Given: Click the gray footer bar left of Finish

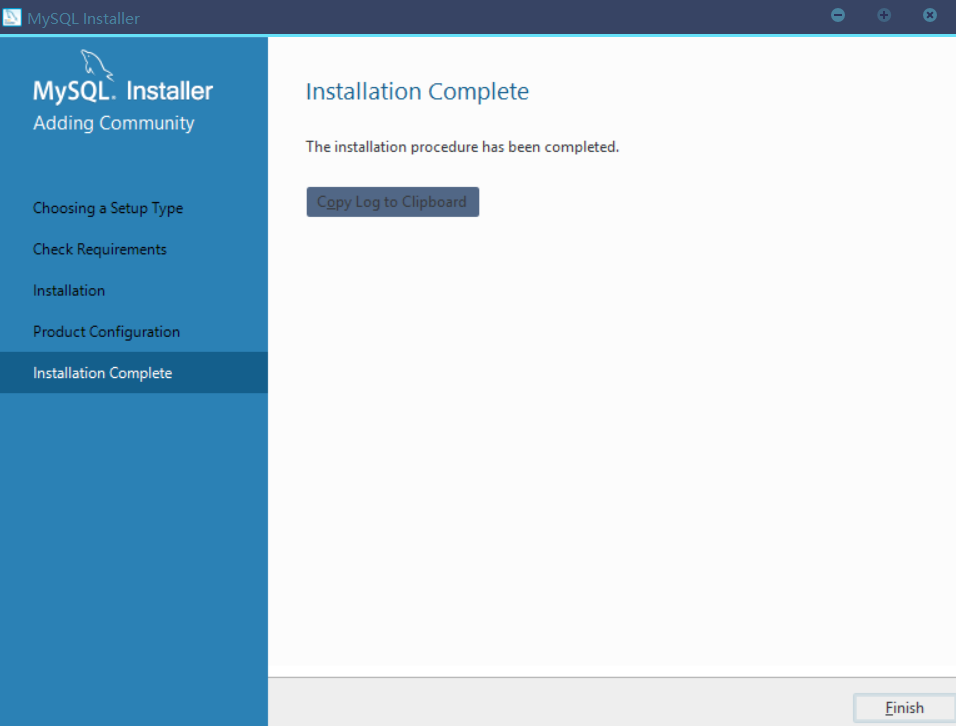Looking at the screenshot, I should pos(550,702).
